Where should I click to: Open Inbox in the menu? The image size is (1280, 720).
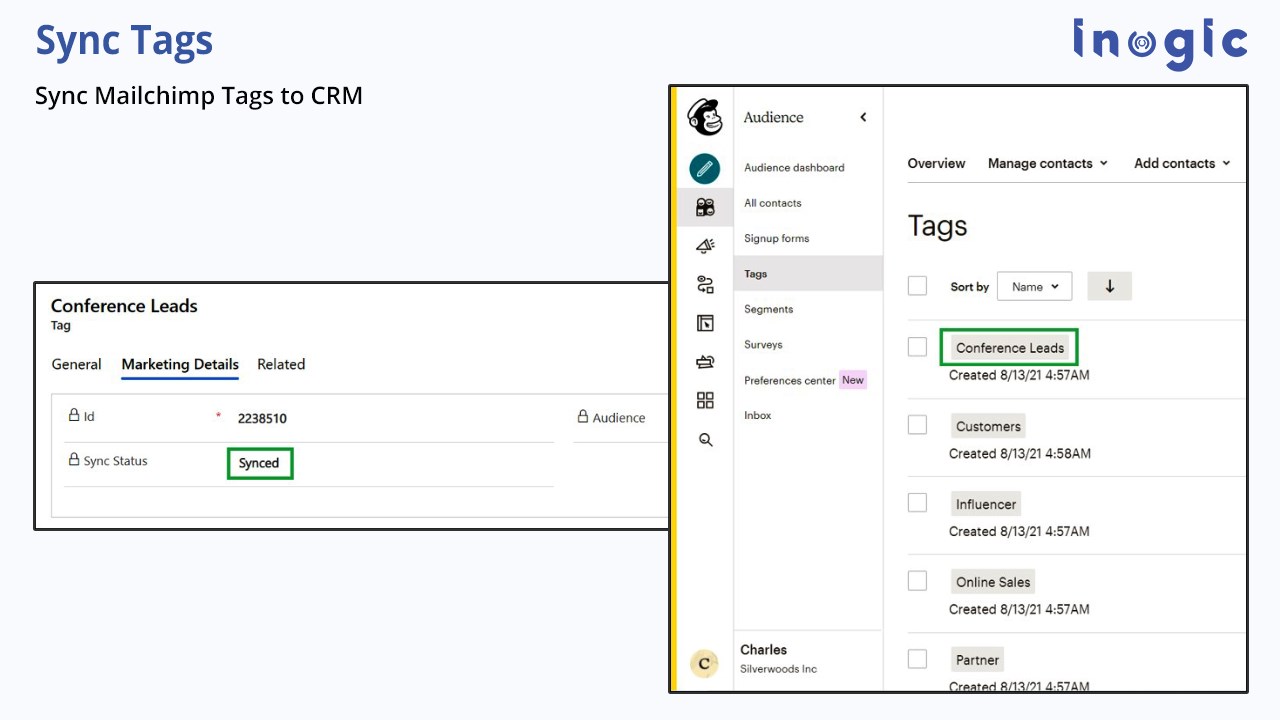758,415
